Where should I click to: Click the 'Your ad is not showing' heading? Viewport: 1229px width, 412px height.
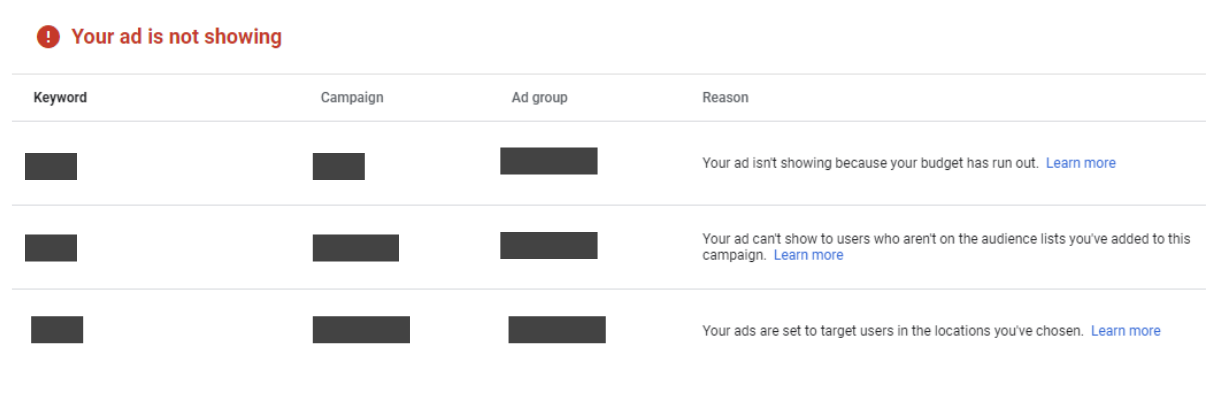[x=176, y=37]
